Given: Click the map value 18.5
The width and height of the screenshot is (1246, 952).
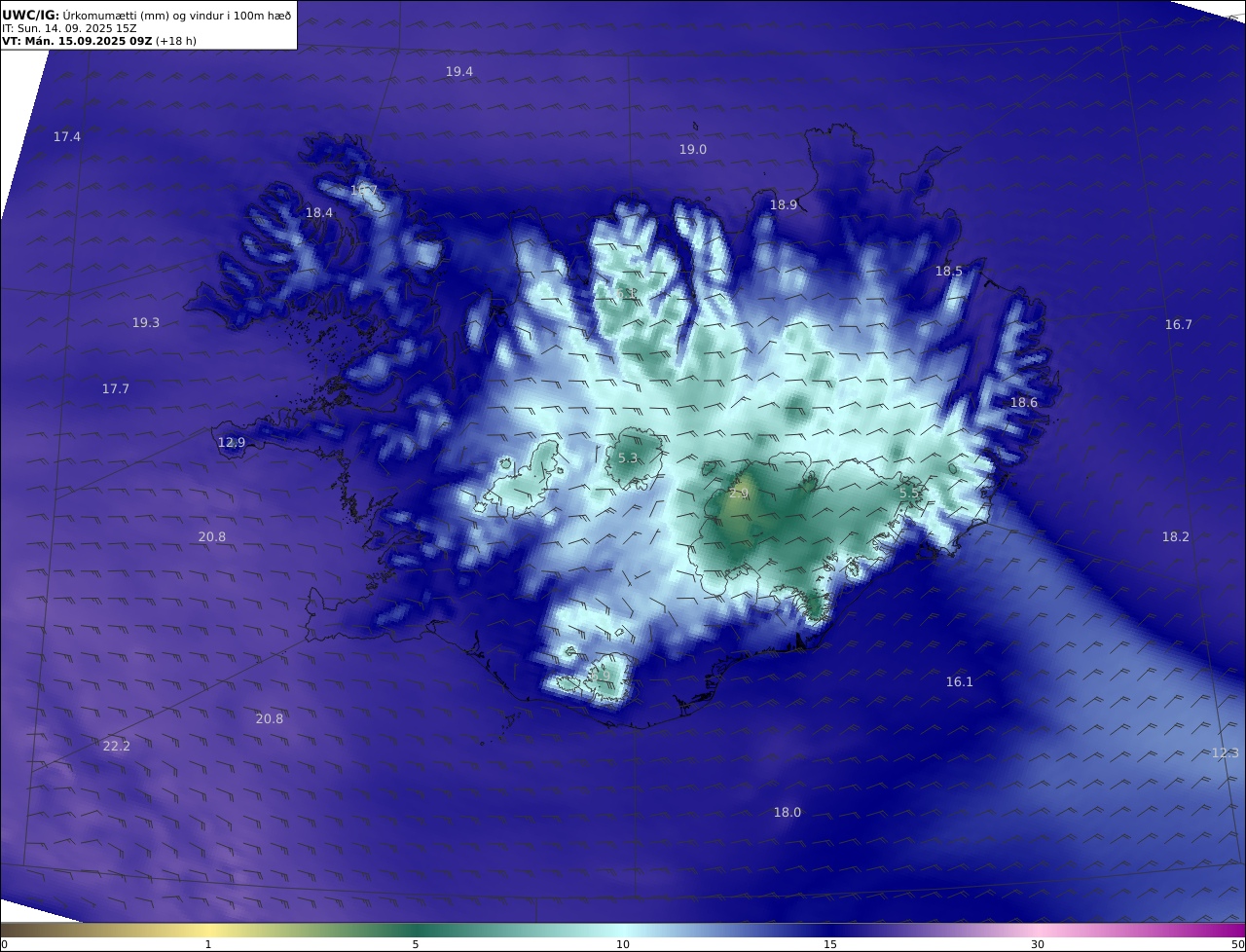Looking at the screenshot, I should click(x=949, y=271).
